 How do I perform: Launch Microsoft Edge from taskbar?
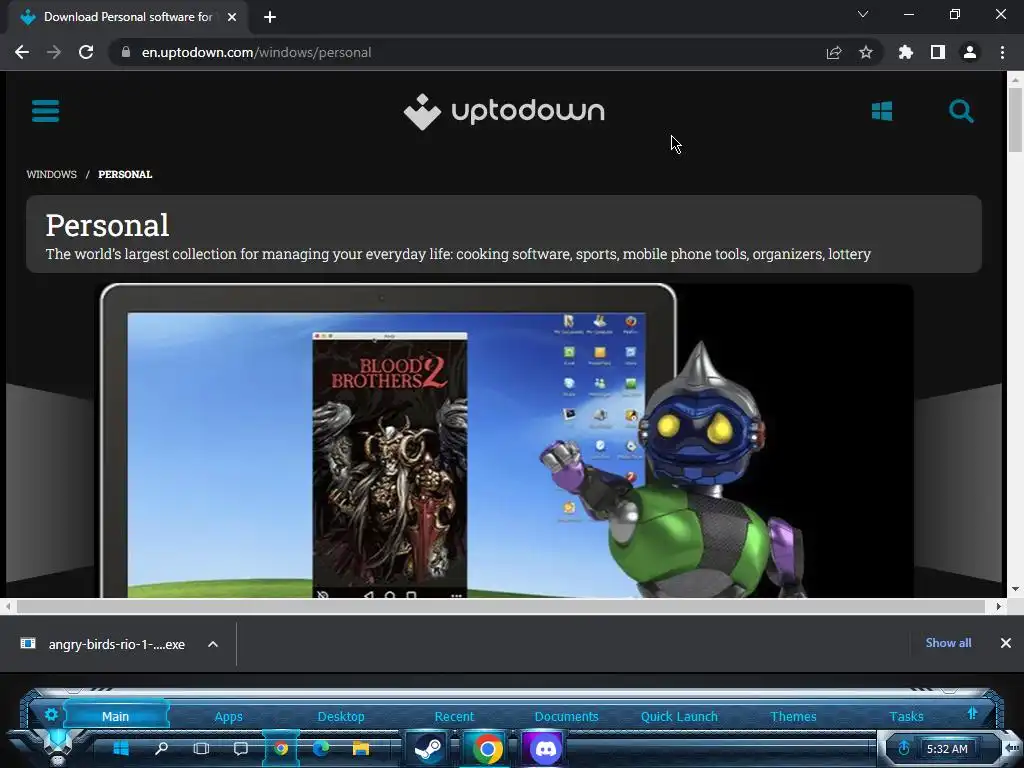(x=321, y=748)
